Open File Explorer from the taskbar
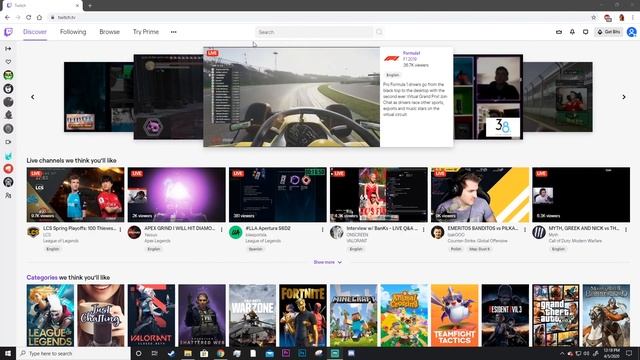 pyautogui.click(x=188, y=353)
